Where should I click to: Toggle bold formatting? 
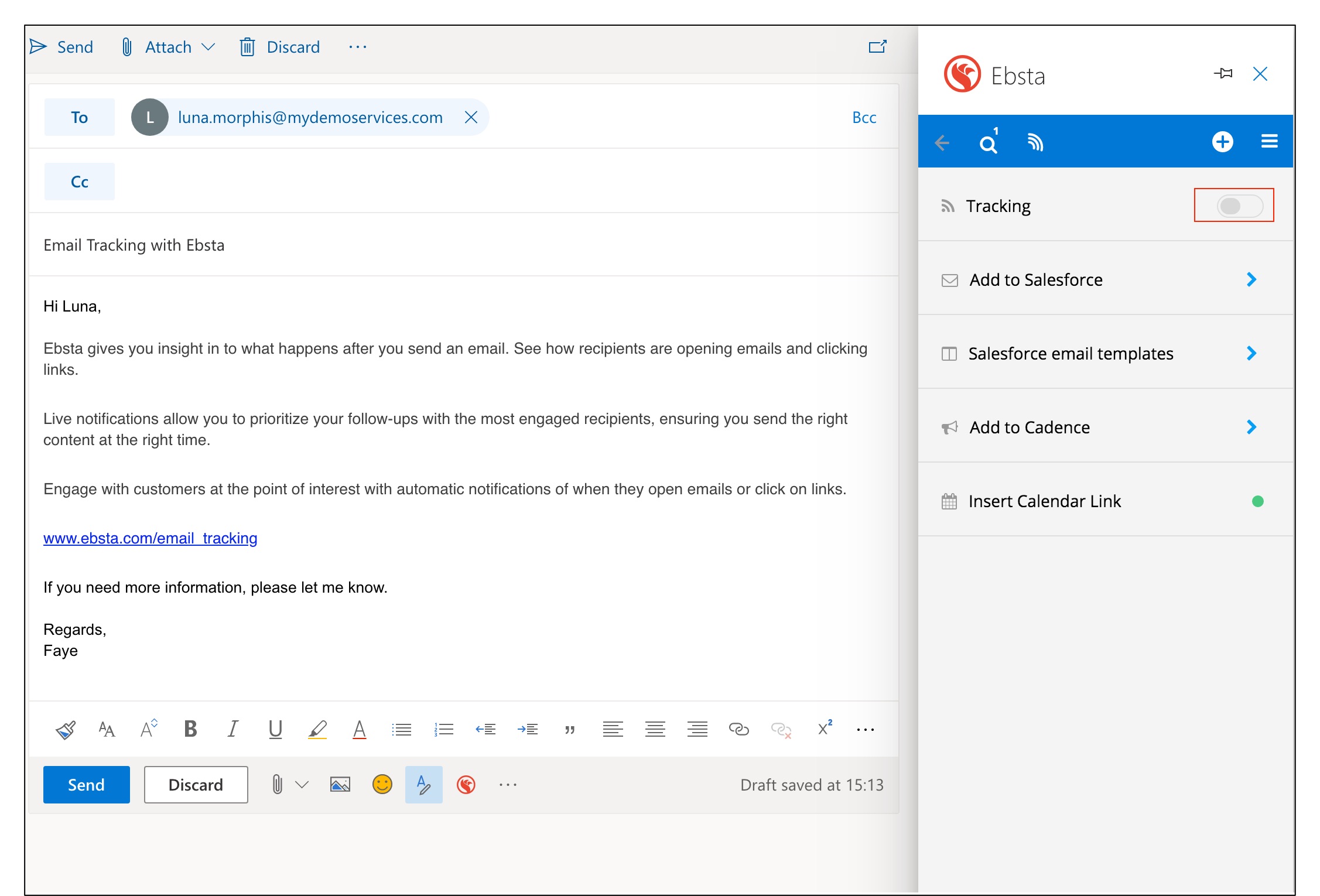[x=190, y=729]
